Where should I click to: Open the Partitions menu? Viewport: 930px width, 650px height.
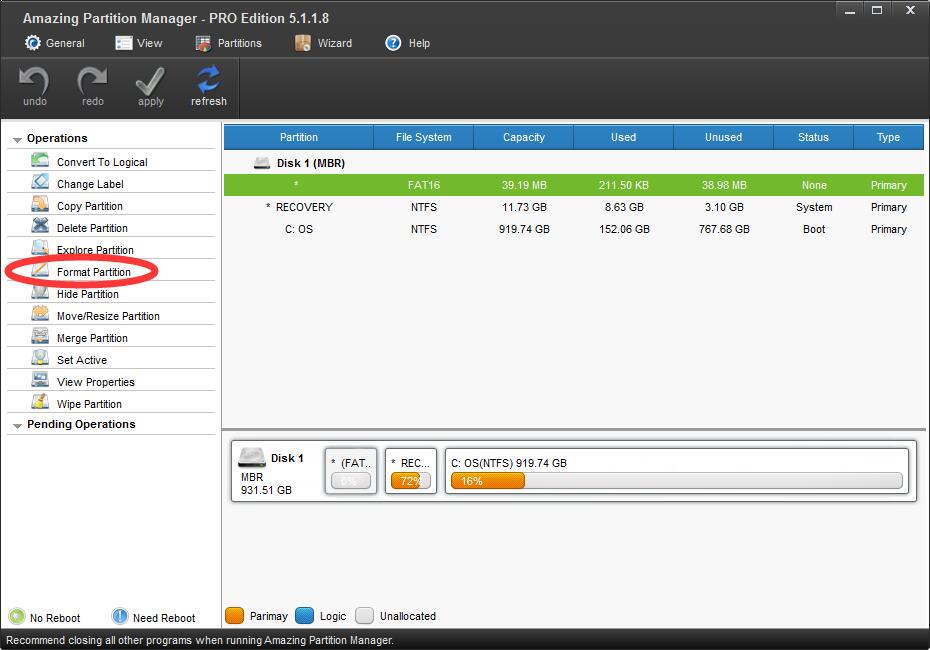tap(228, 43)
